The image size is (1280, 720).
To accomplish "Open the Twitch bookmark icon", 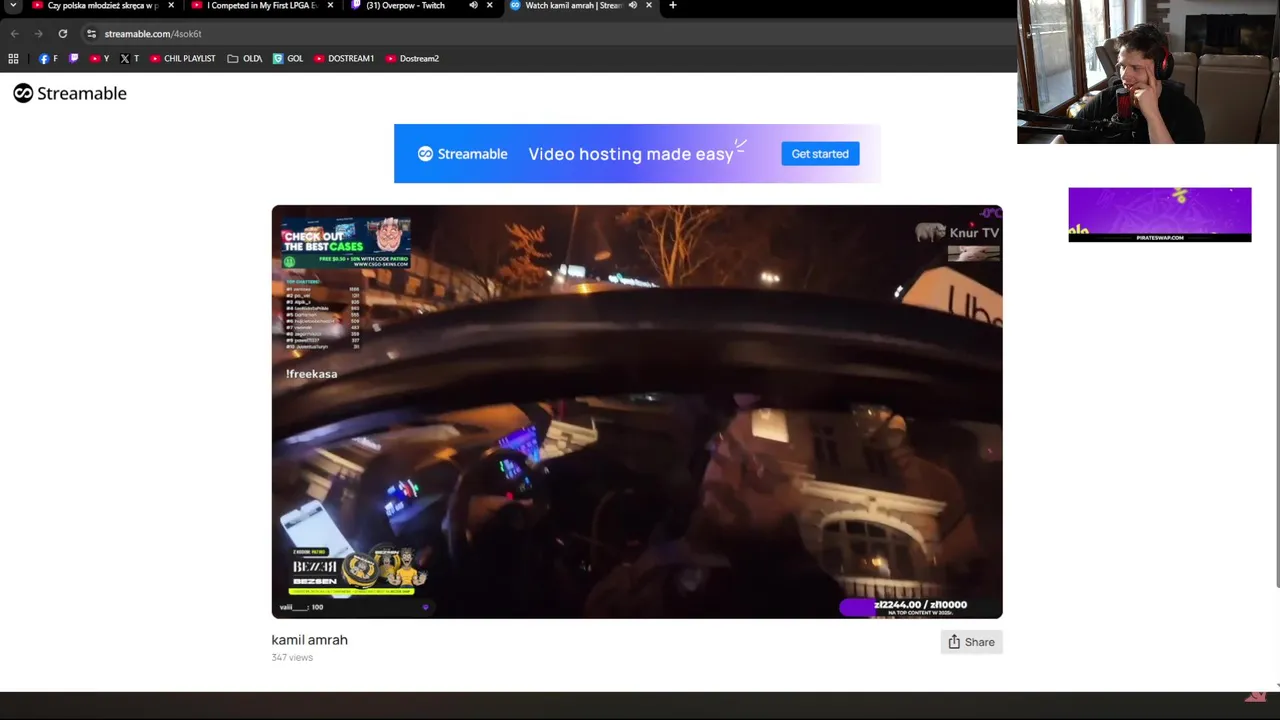I will click(73, 59).
